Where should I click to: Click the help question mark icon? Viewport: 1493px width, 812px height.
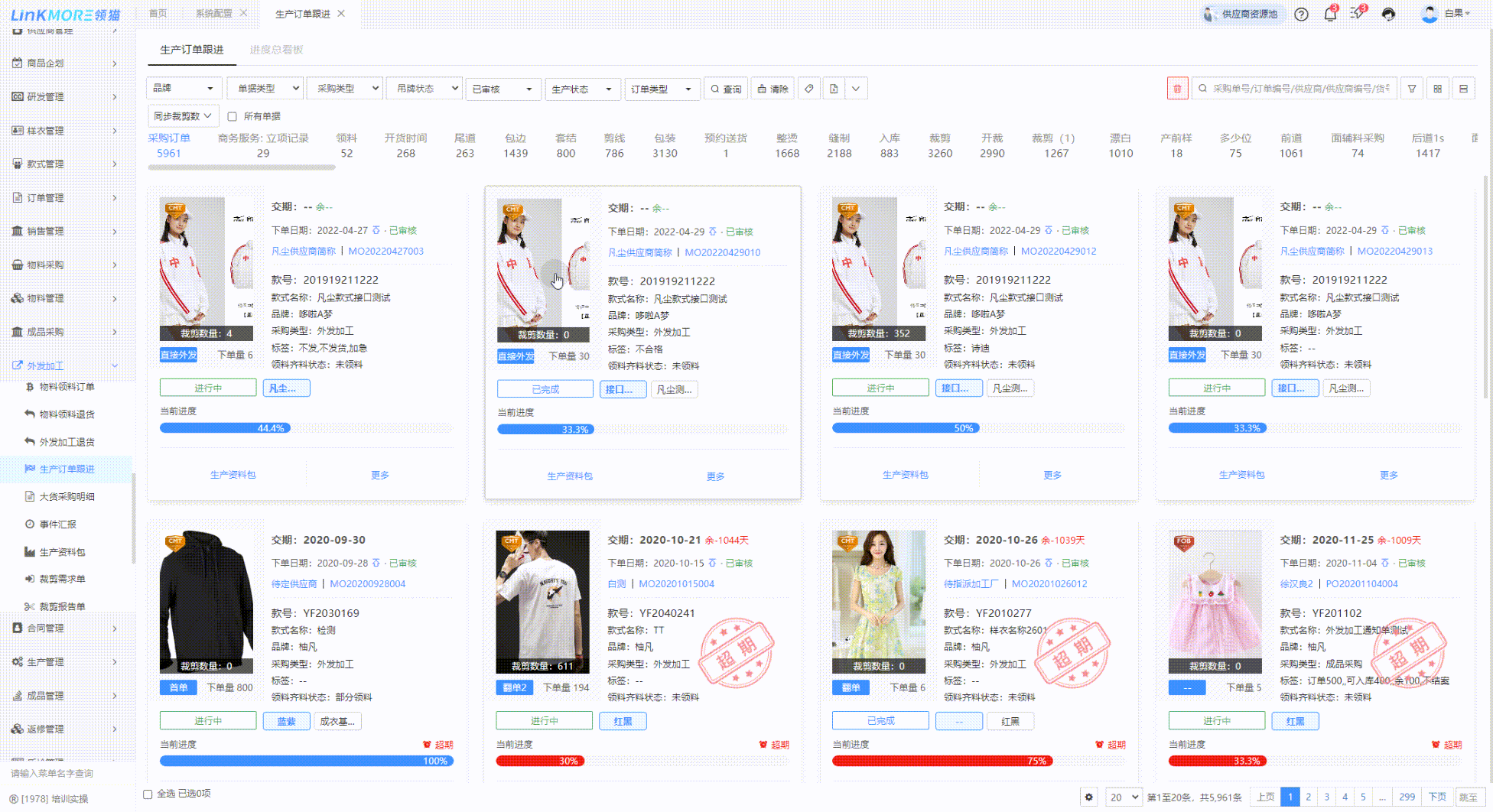[1301, 14]
